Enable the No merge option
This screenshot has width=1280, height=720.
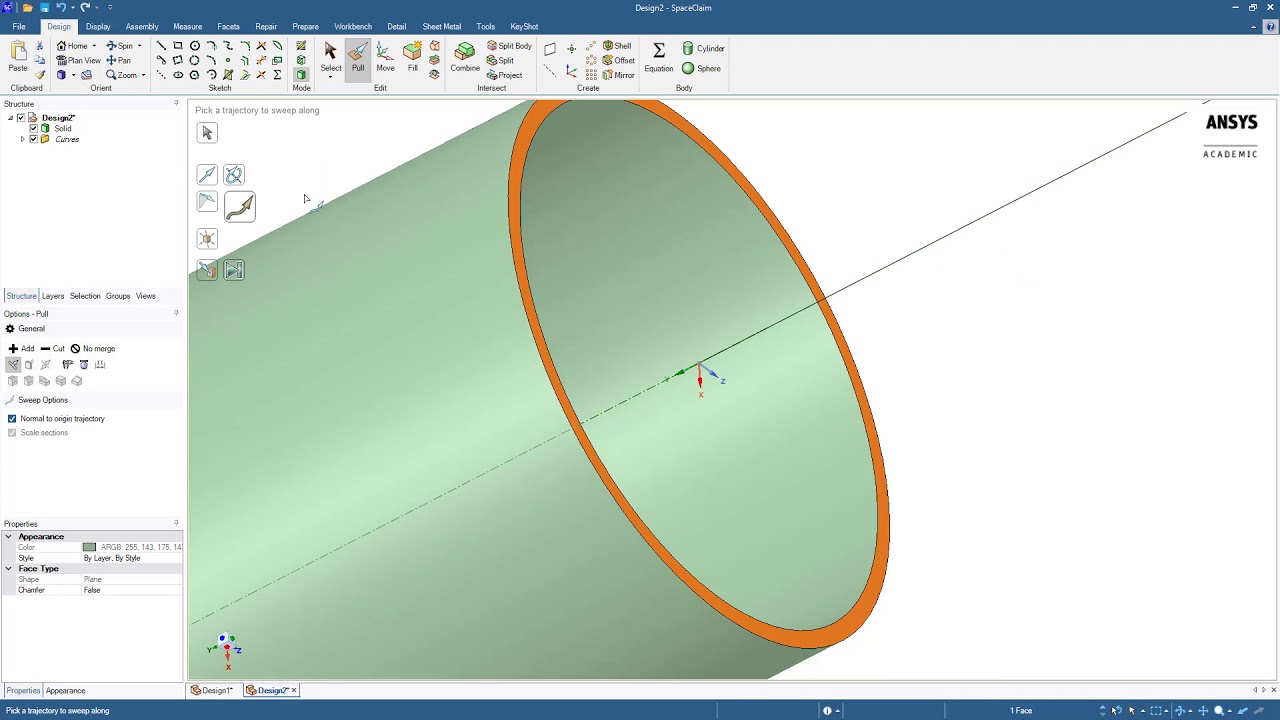point(92,349)
